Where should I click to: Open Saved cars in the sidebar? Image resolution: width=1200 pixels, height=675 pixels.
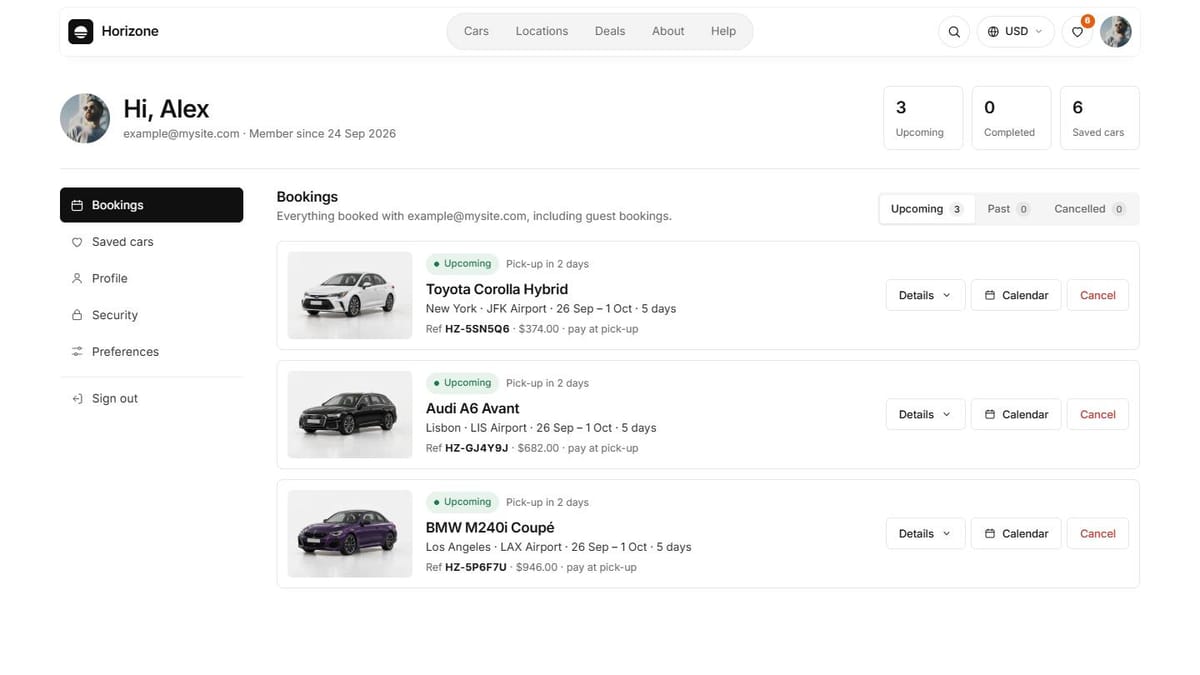pos(151,242)
